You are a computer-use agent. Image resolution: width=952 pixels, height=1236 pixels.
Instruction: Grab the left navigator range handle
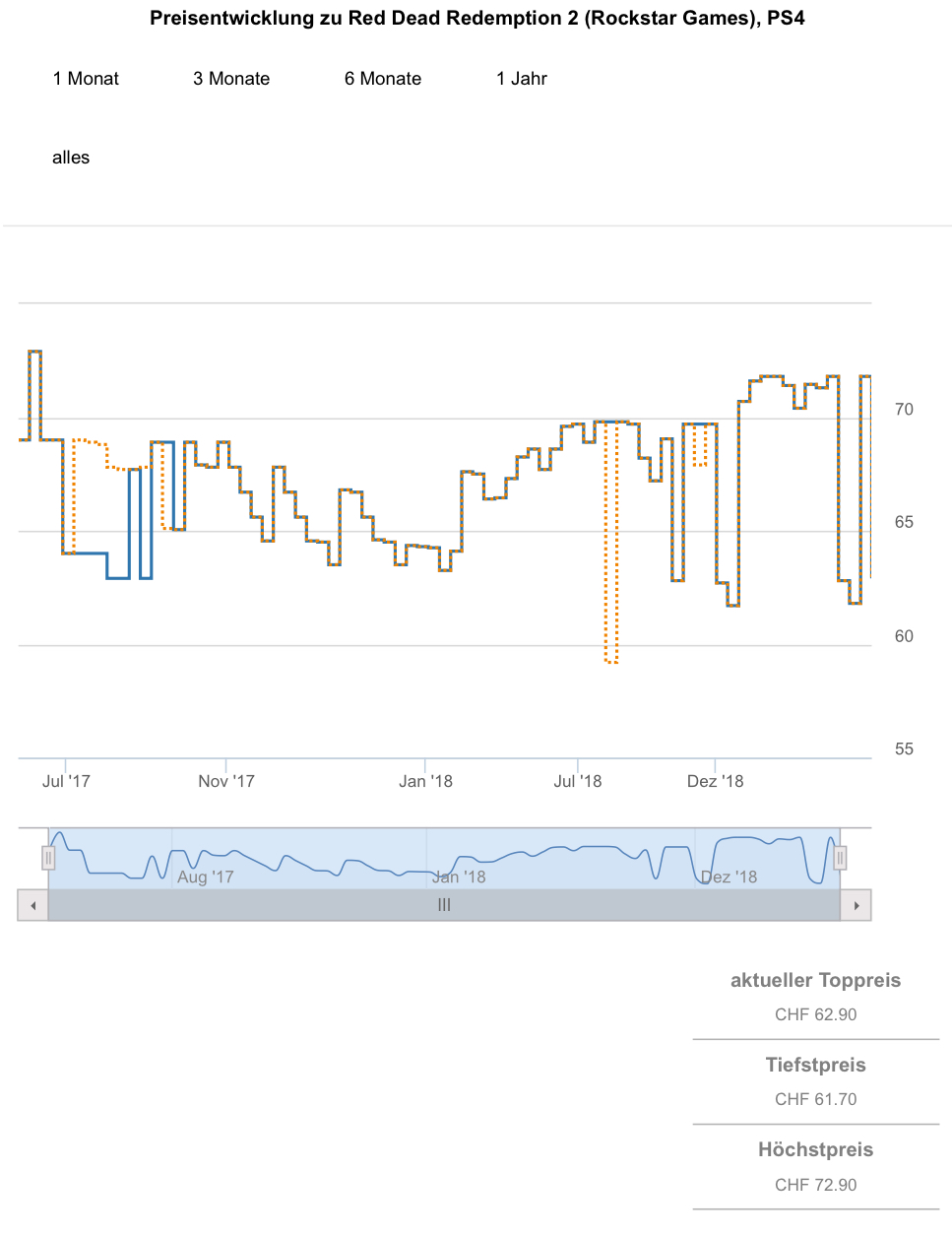[x=48, y=858]
